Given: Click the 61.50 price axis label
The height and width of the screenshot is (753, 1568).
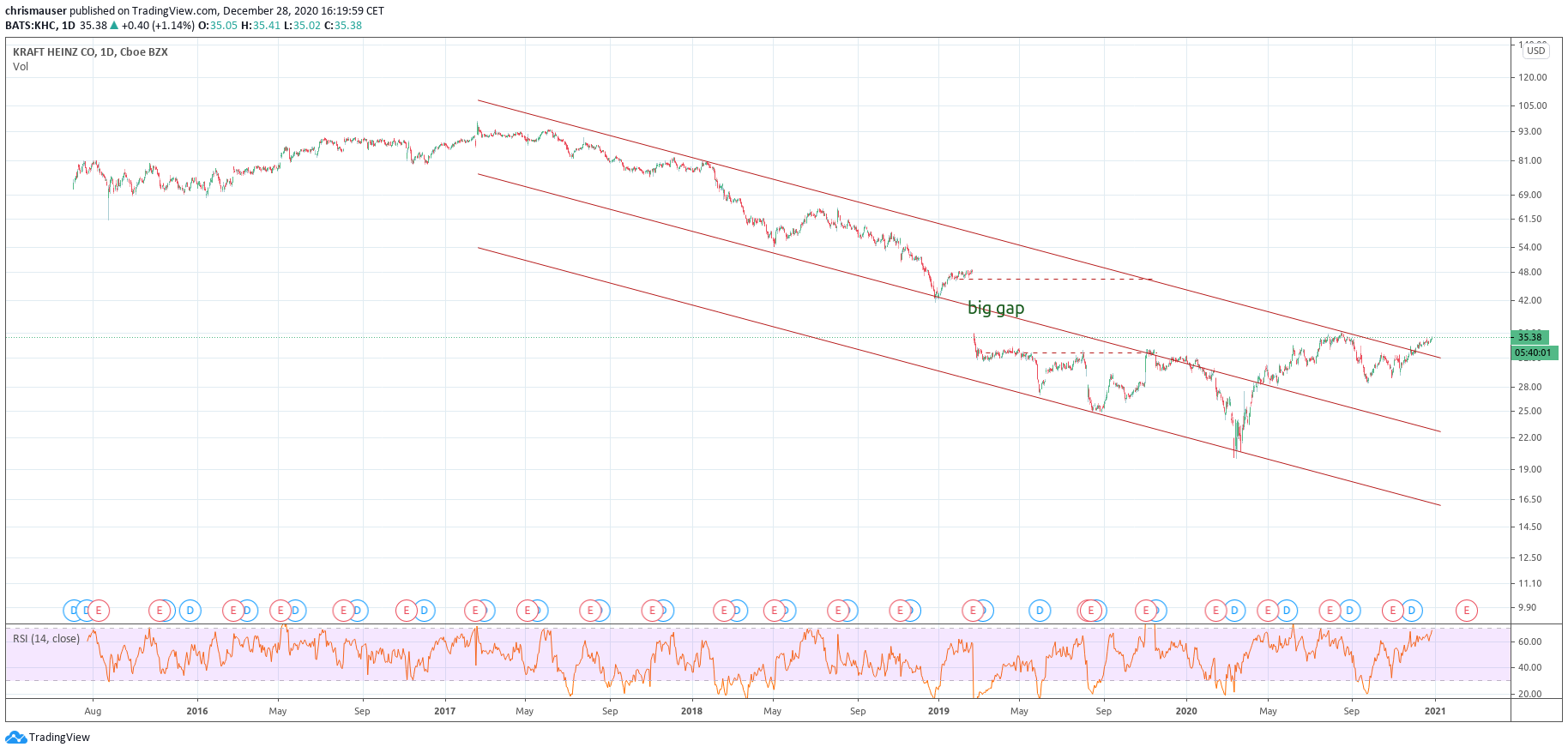Looking at the screenshot, I should [1530, 219].
